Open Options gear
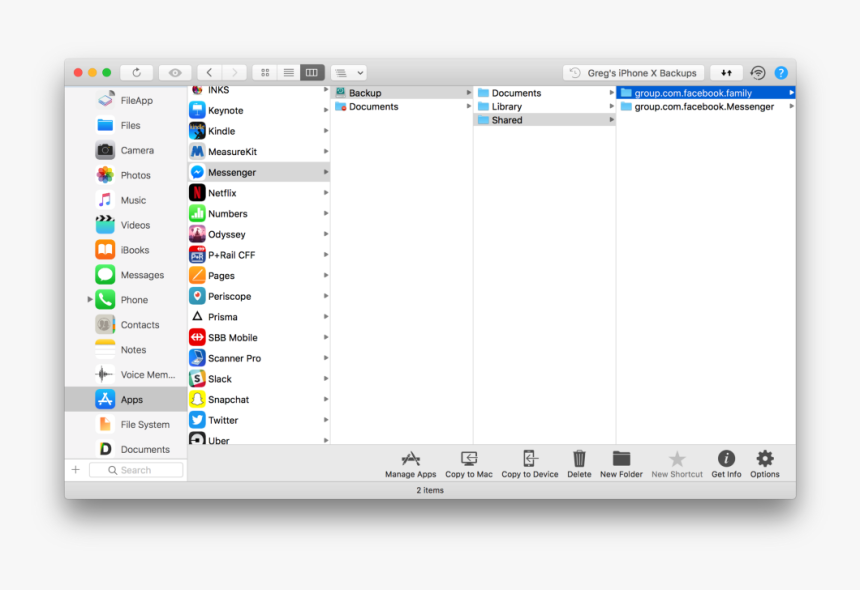Viewport: 860px width, 590px height. [765, 464]
